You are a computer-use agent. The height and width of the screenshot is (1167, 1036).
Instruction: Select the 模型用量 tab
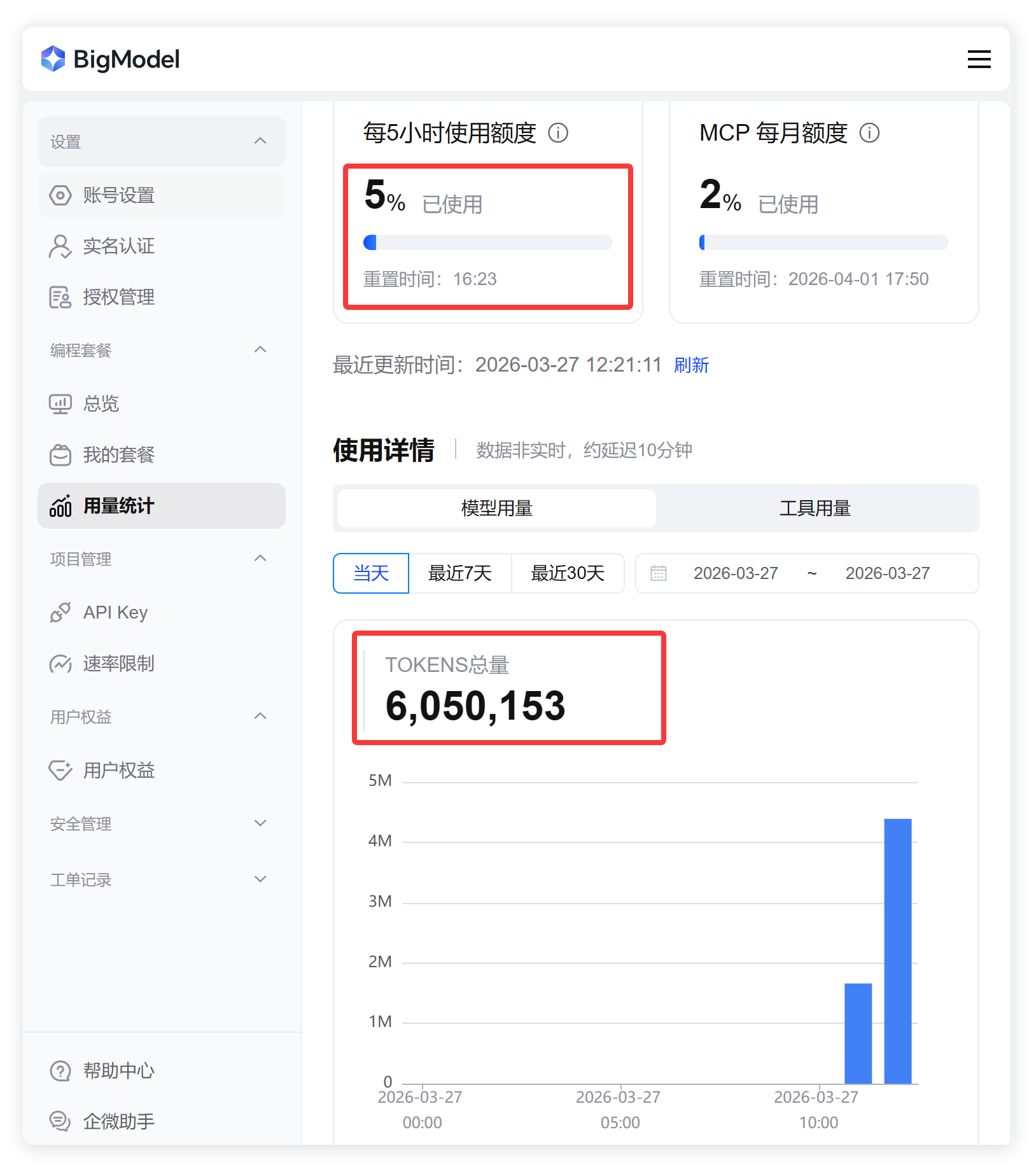point(496,508)
